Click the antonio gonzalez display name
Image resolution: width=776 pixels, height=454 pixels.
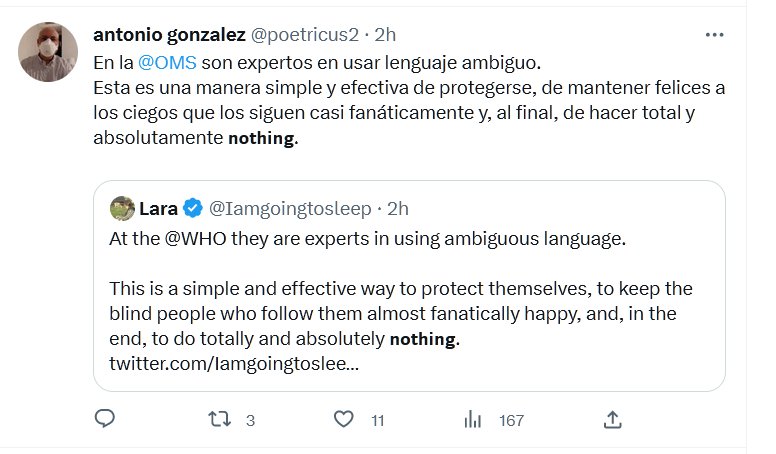click(x=168, y=35)
